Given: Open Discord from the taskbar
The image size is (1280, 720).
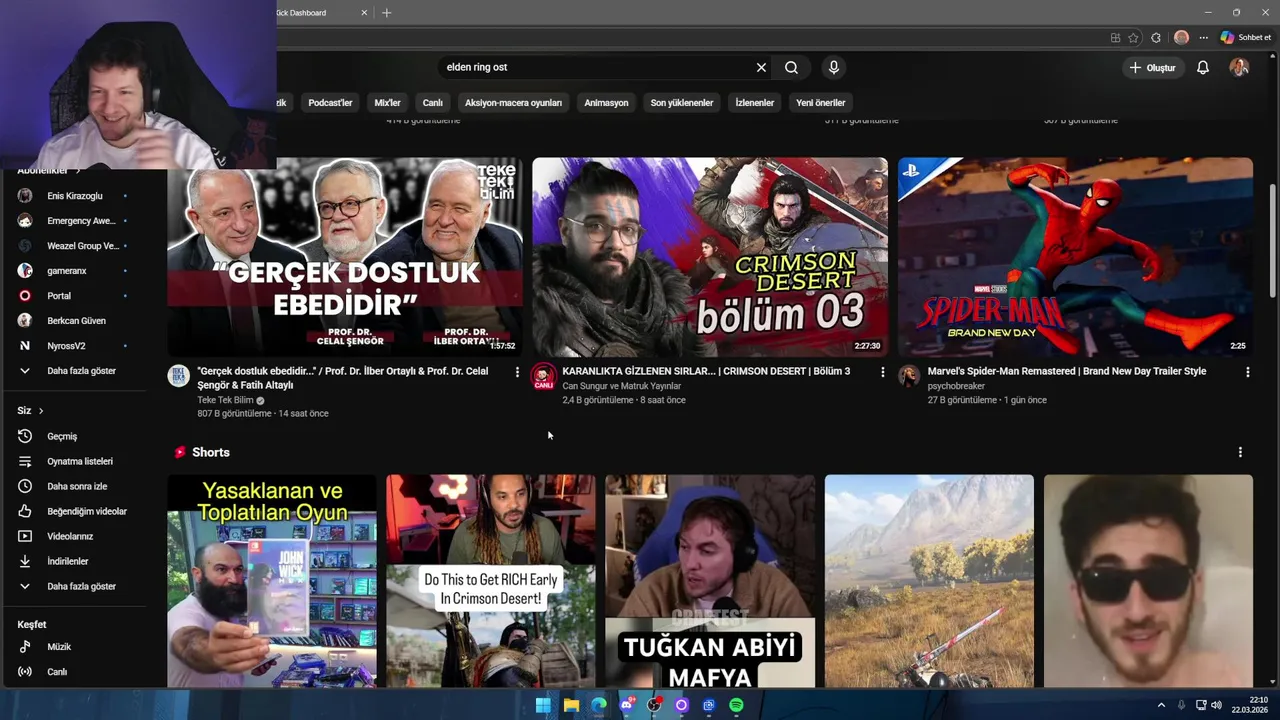Looking at the screenshot, I should point(627,705).
